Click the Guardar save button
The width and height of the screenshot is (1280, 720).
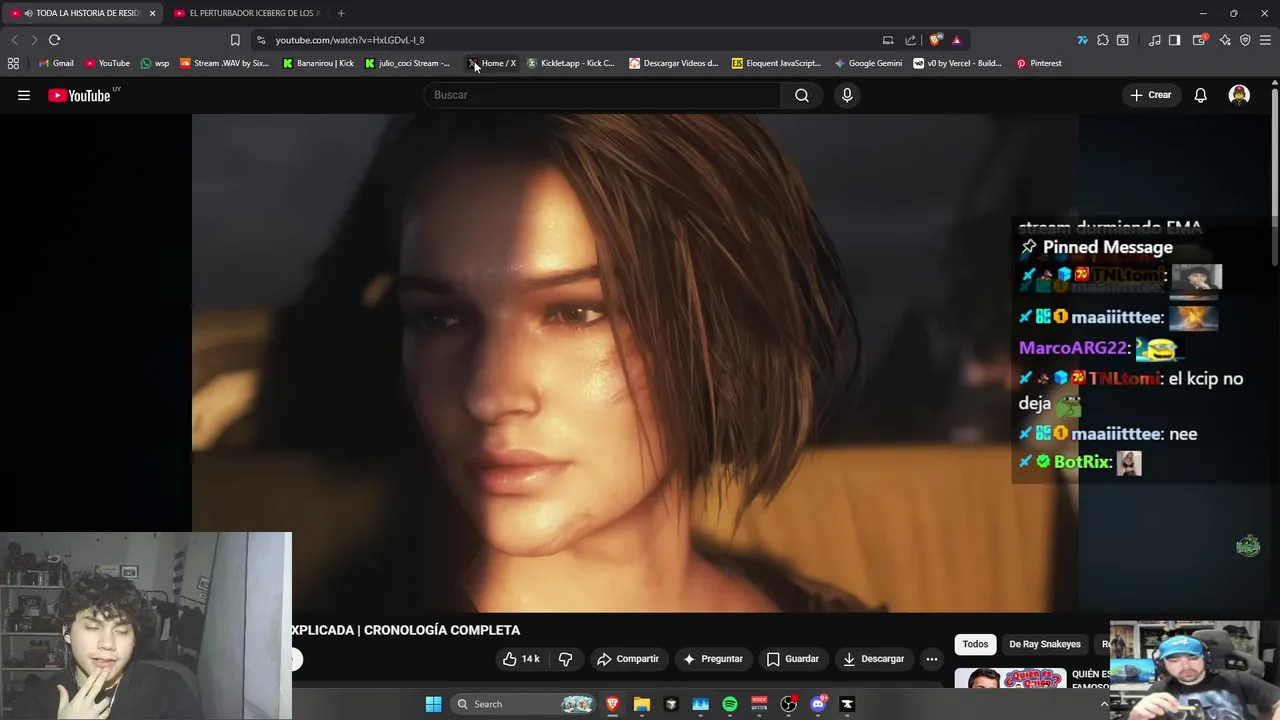tap(793, 659)
